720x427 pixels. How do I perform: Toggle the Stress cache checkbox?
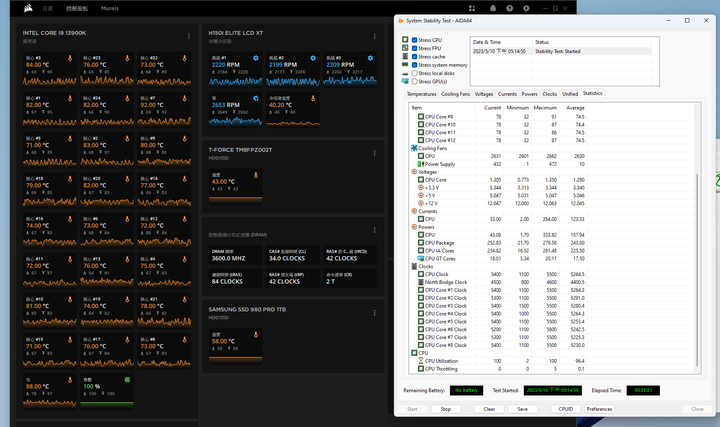(x=415, y=56)
